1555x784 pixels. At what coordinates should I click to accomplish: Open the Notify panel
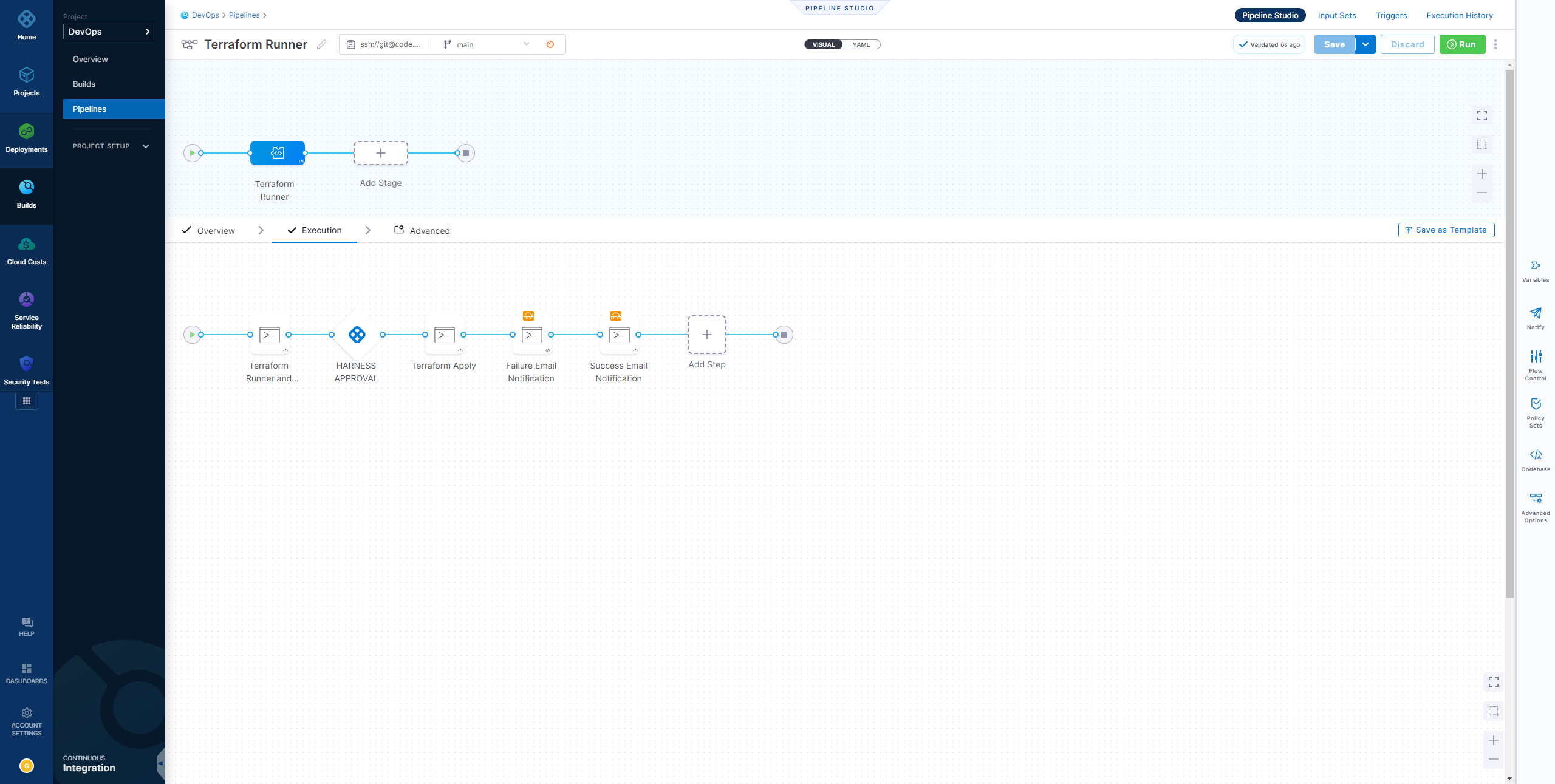(x=1536, y=318)
